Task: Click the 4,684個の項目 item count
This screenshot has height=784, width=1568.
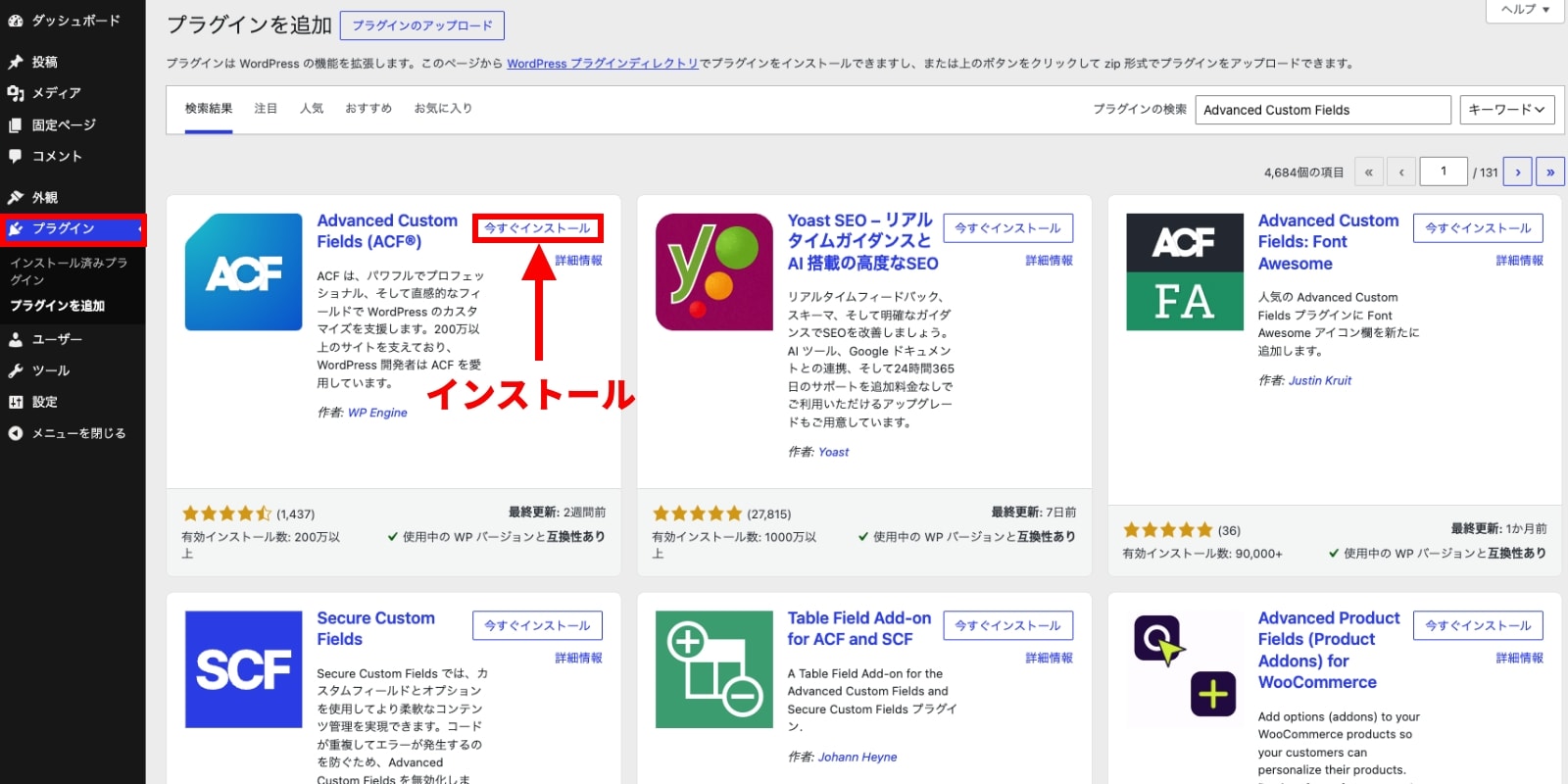Action: click(1303, 172)
